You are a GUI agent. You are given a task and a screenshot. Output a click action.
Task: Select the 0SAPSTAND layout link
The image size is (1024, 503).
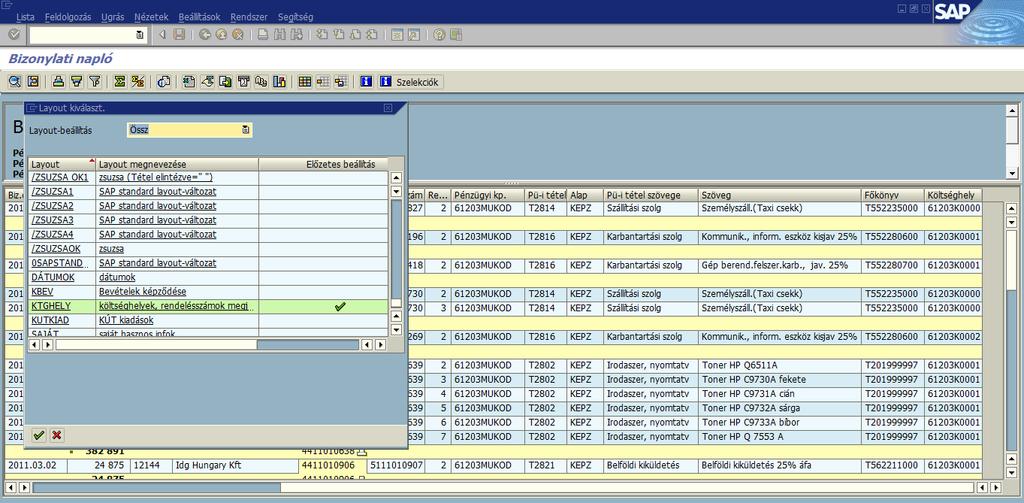pos(57,263)
